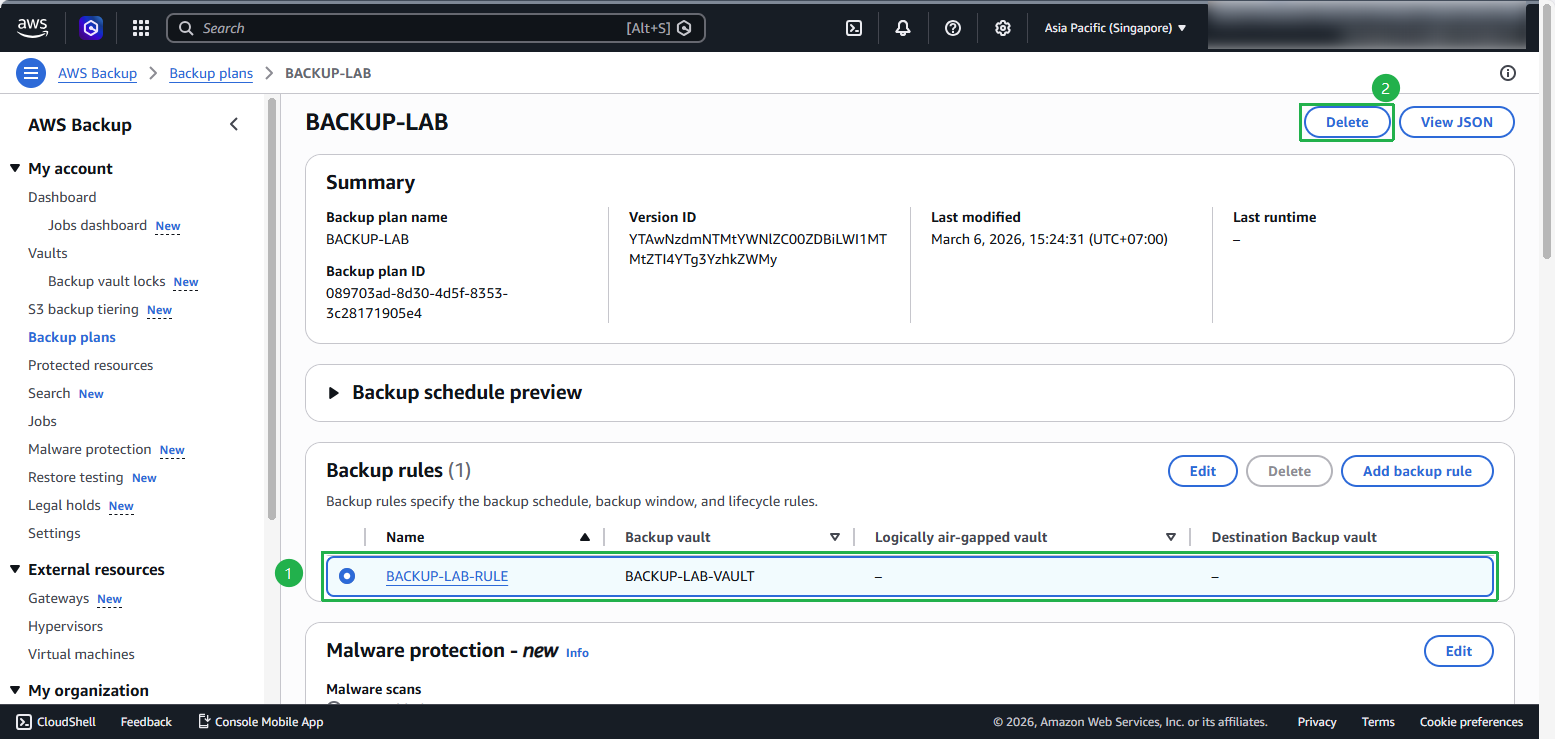Open Backup vault locks in sidebar
1555x739 pixels.
point(107,282)
